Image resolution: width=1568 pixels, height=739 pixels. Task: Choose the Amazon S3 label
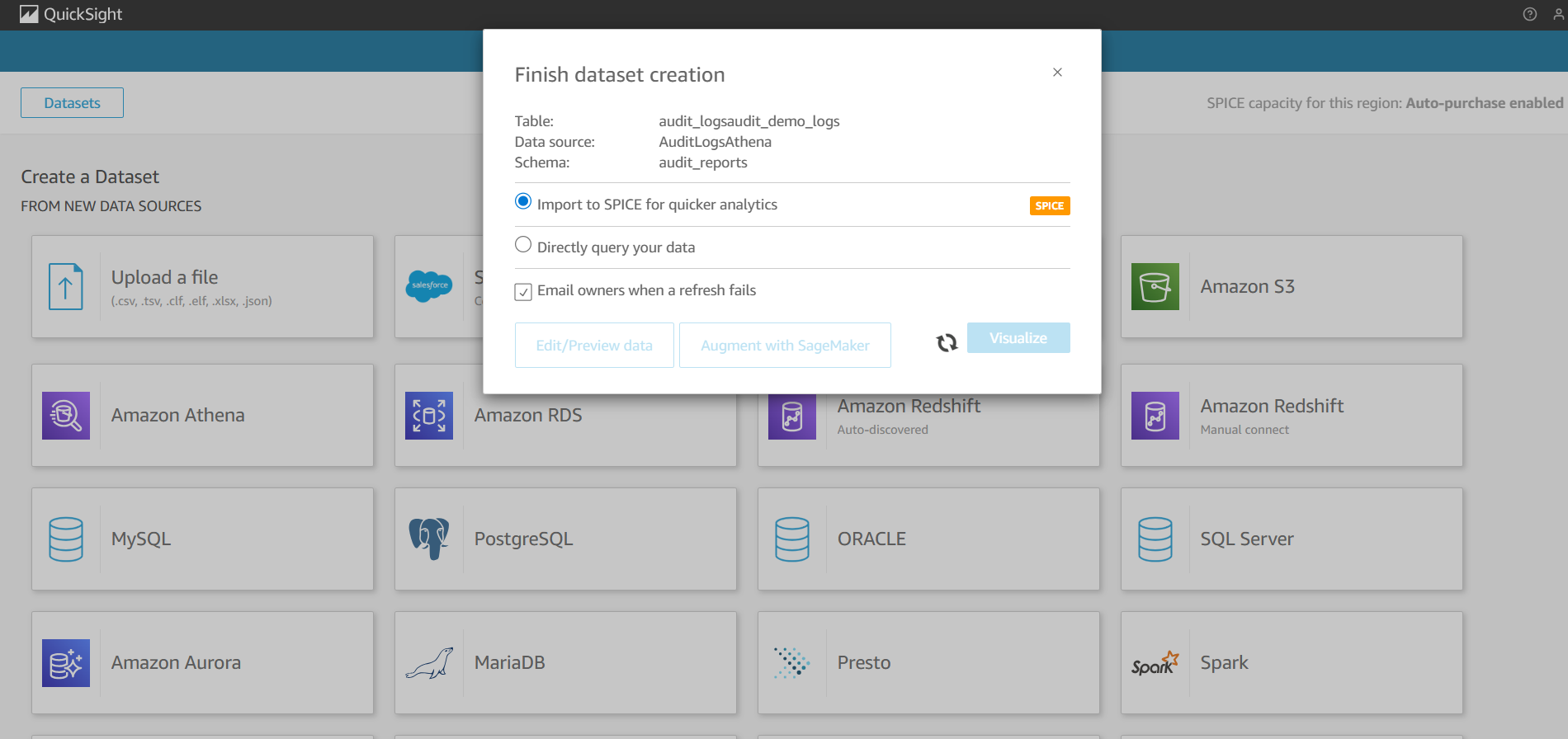[1247, 286]
